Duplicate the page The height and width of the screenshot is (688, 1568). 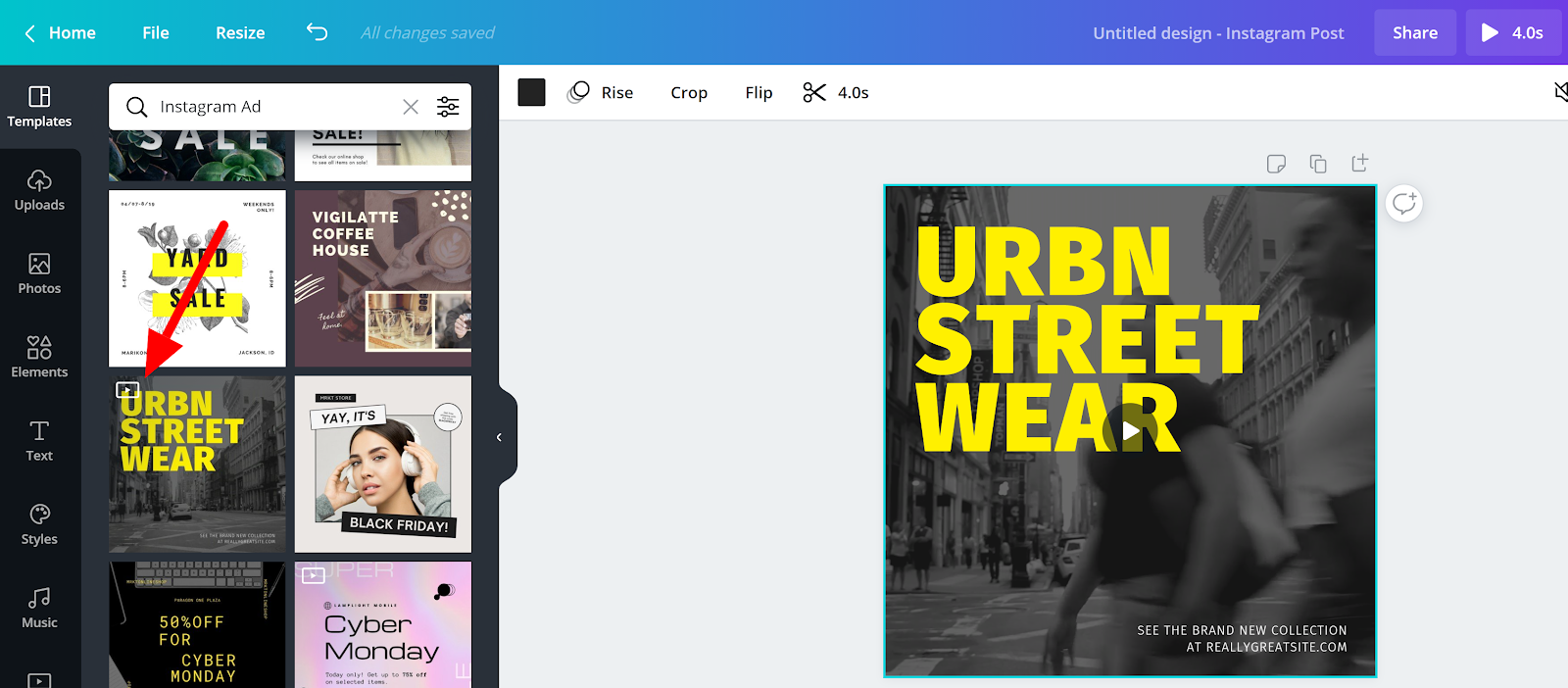click(1318, 164)
